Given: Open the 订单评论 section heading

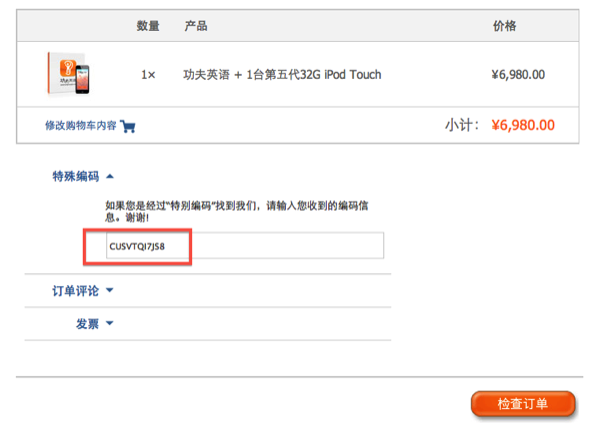Looking at the screenshot, I should tap(76, 291).
